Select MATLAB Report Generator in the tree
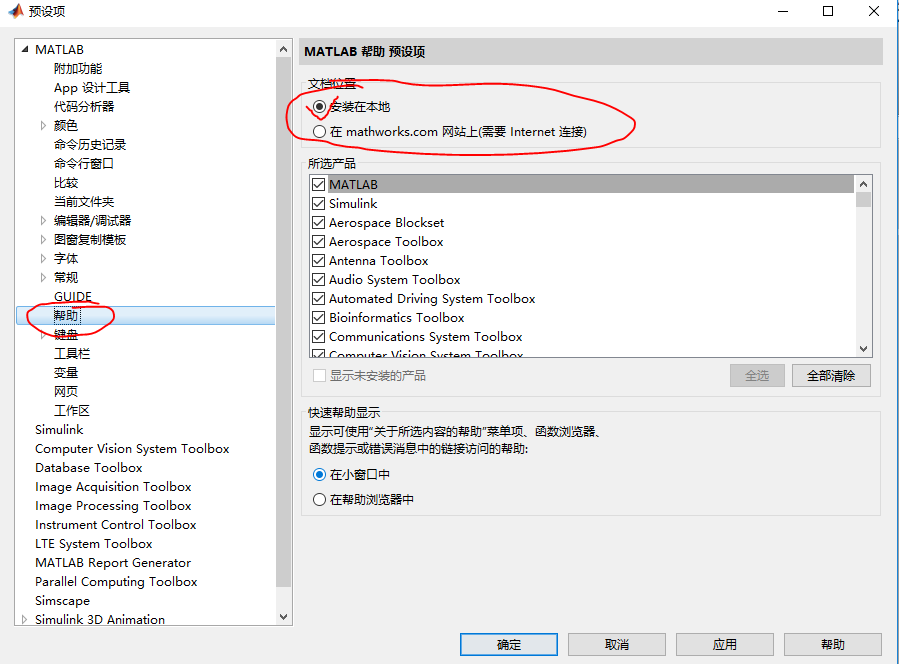The width and height of the screenshot is (899, 664). [x=113, y=563]
